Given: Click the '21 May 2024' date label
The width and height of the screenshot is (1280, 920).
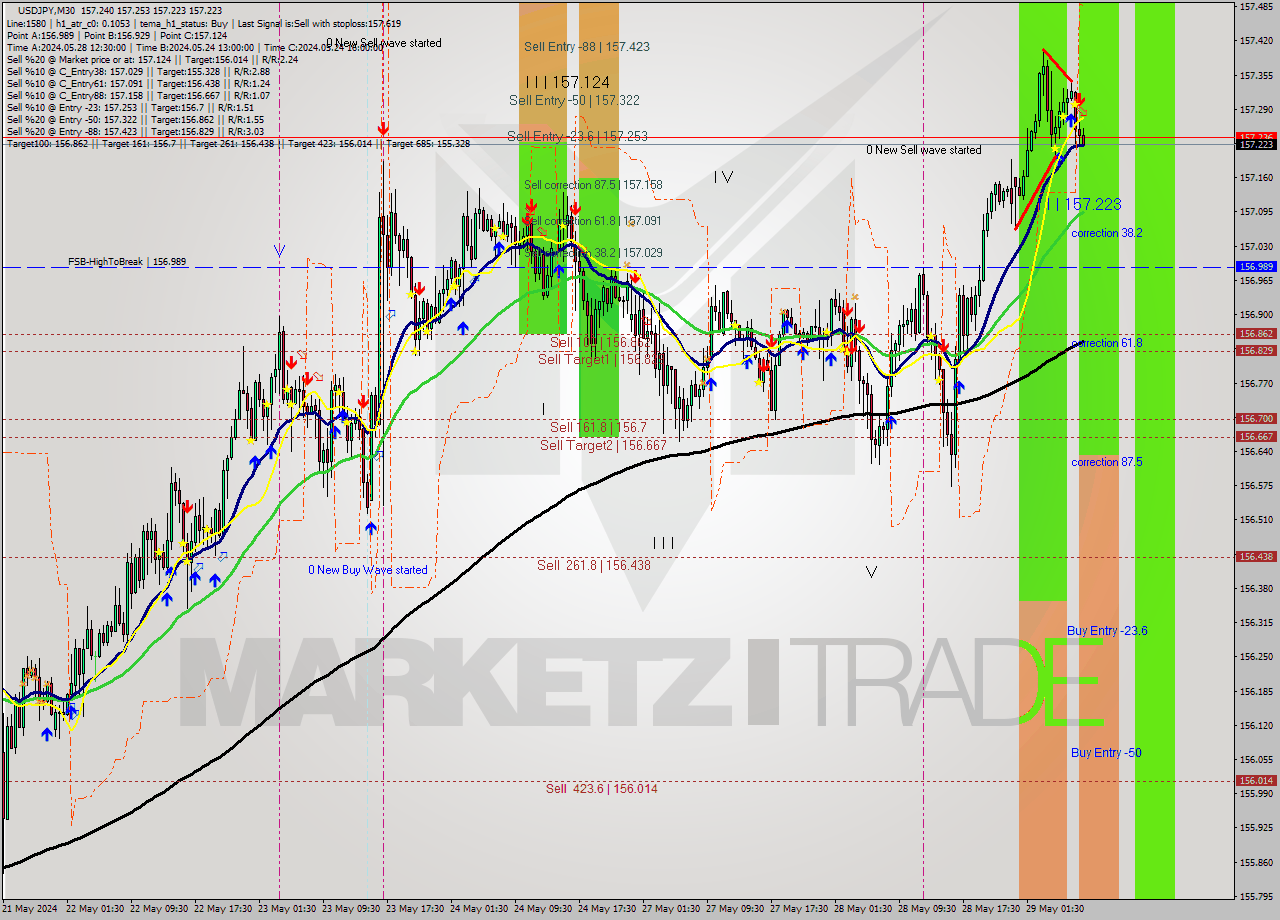Looking at the screenshot, I should click(31, 909).
